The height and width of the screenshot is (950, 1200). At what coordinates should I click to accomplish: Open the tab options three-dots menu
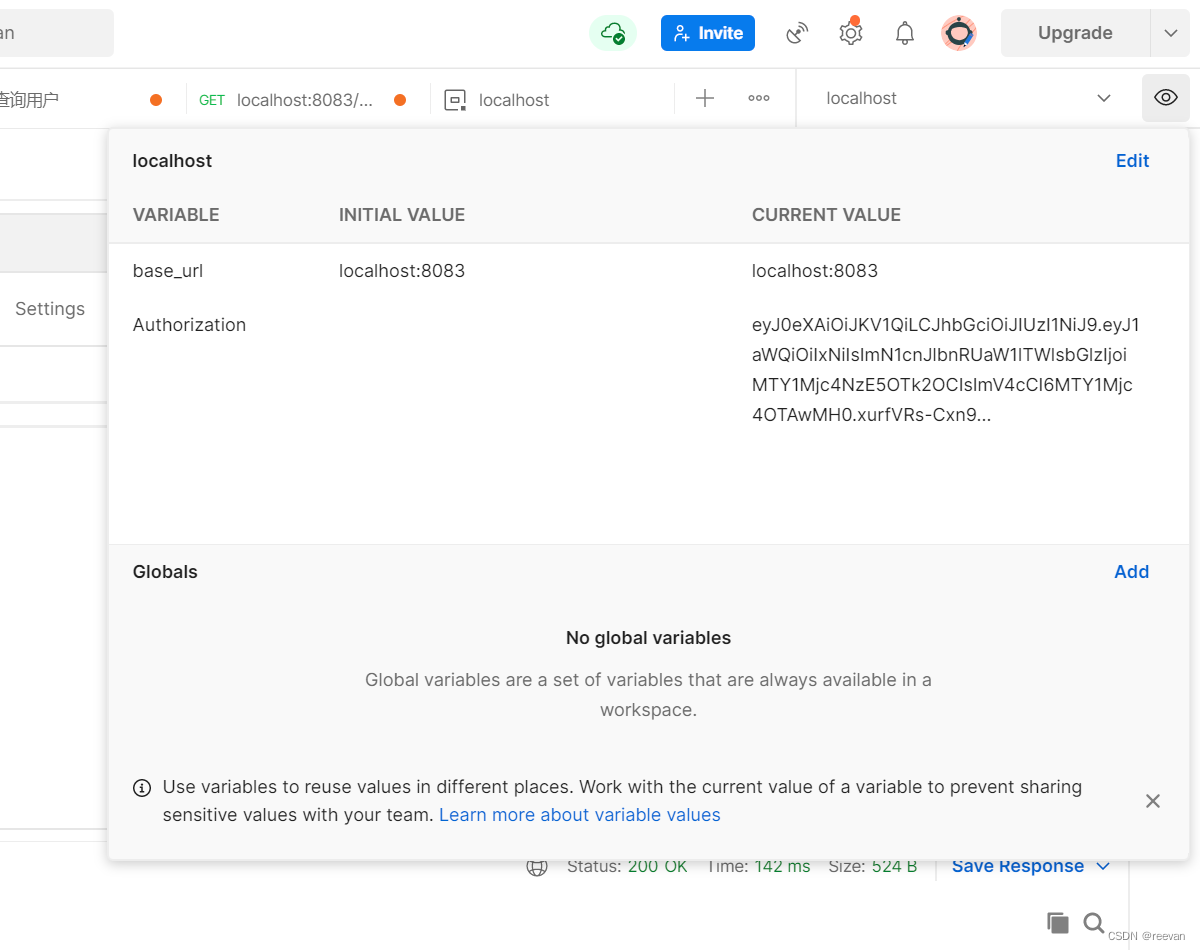pyautogui.click(x=759, y=98)
